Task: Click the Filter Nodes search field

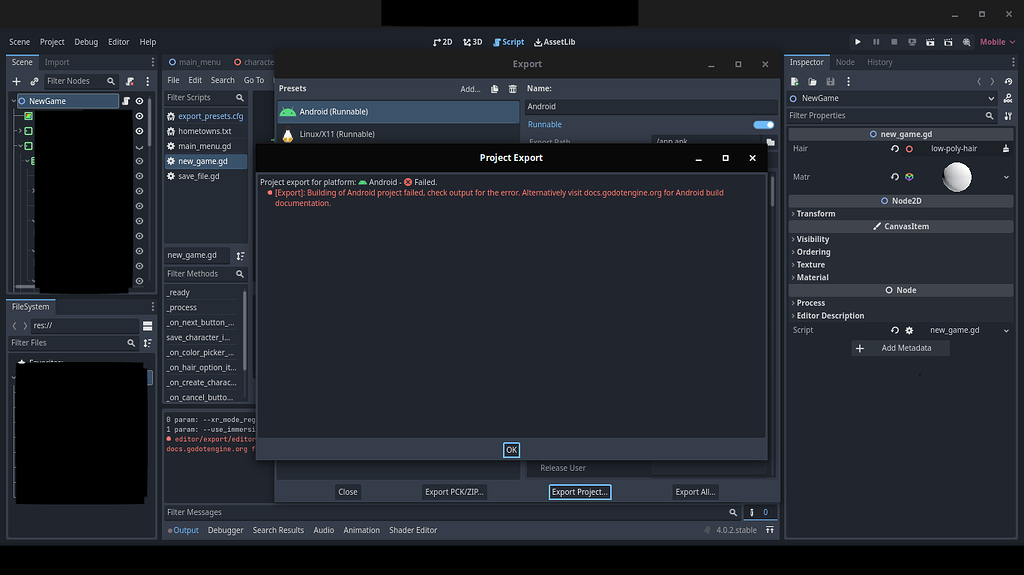Action: click(80, 81)
